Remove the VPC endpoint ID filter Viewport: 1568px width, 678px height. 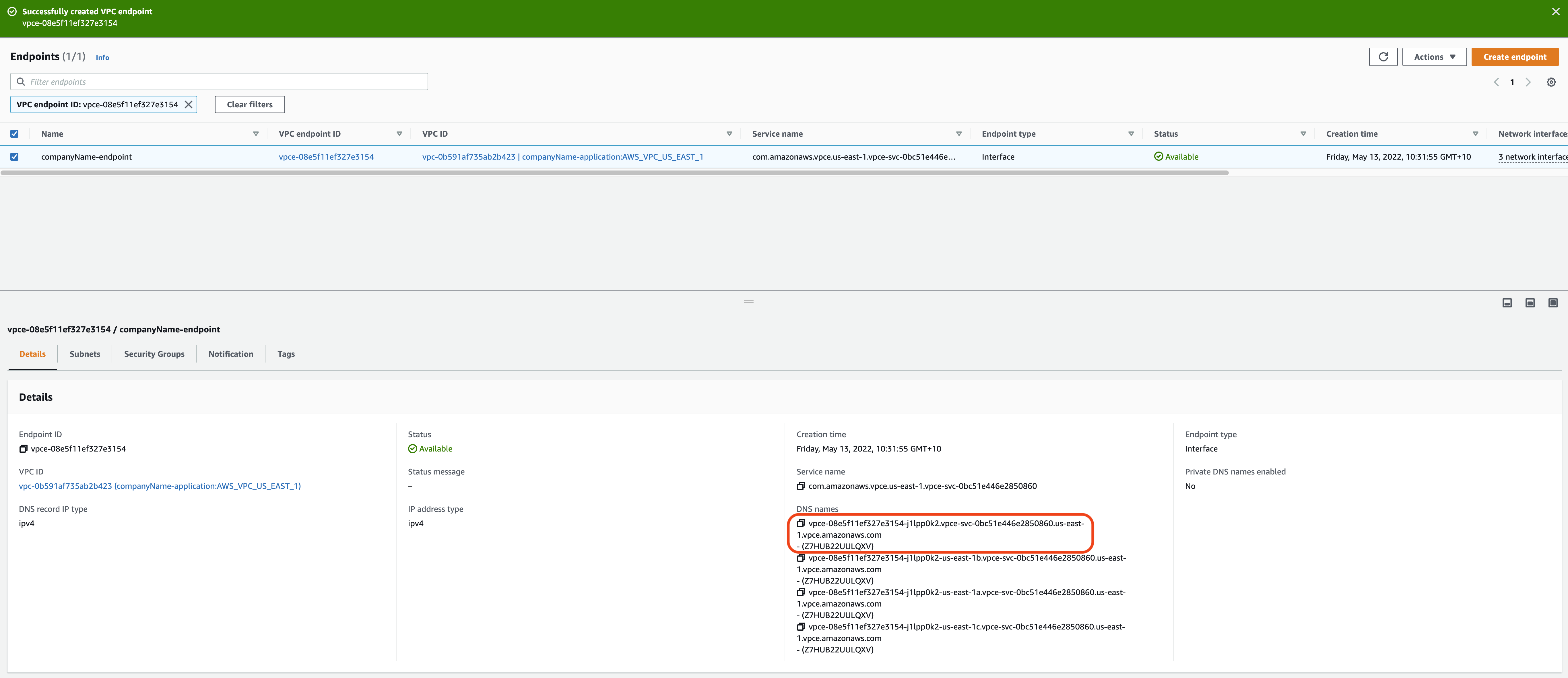[x=189, y=105]
